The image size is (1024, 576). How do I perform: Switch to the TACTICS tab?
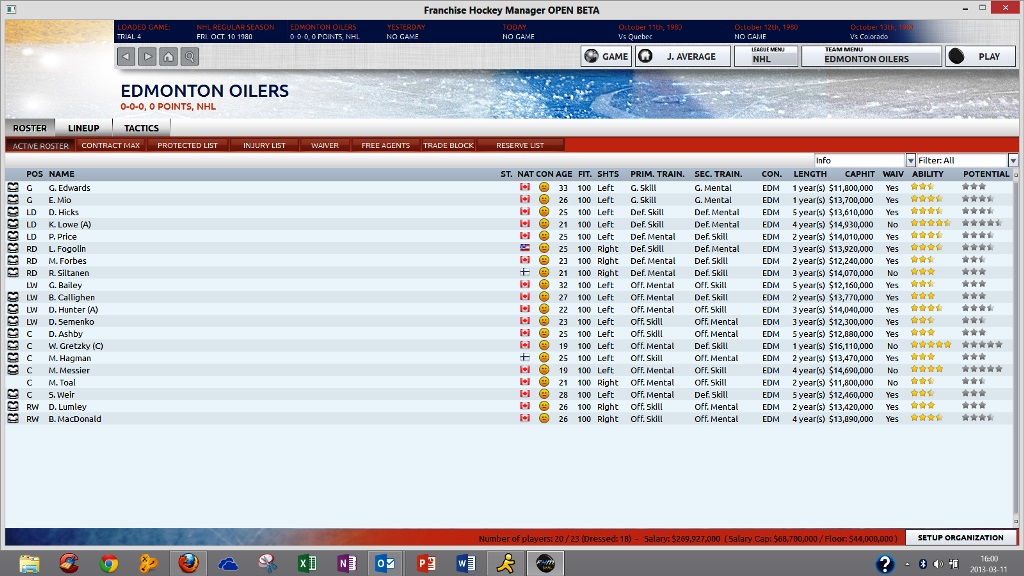(x=142, y=128)
